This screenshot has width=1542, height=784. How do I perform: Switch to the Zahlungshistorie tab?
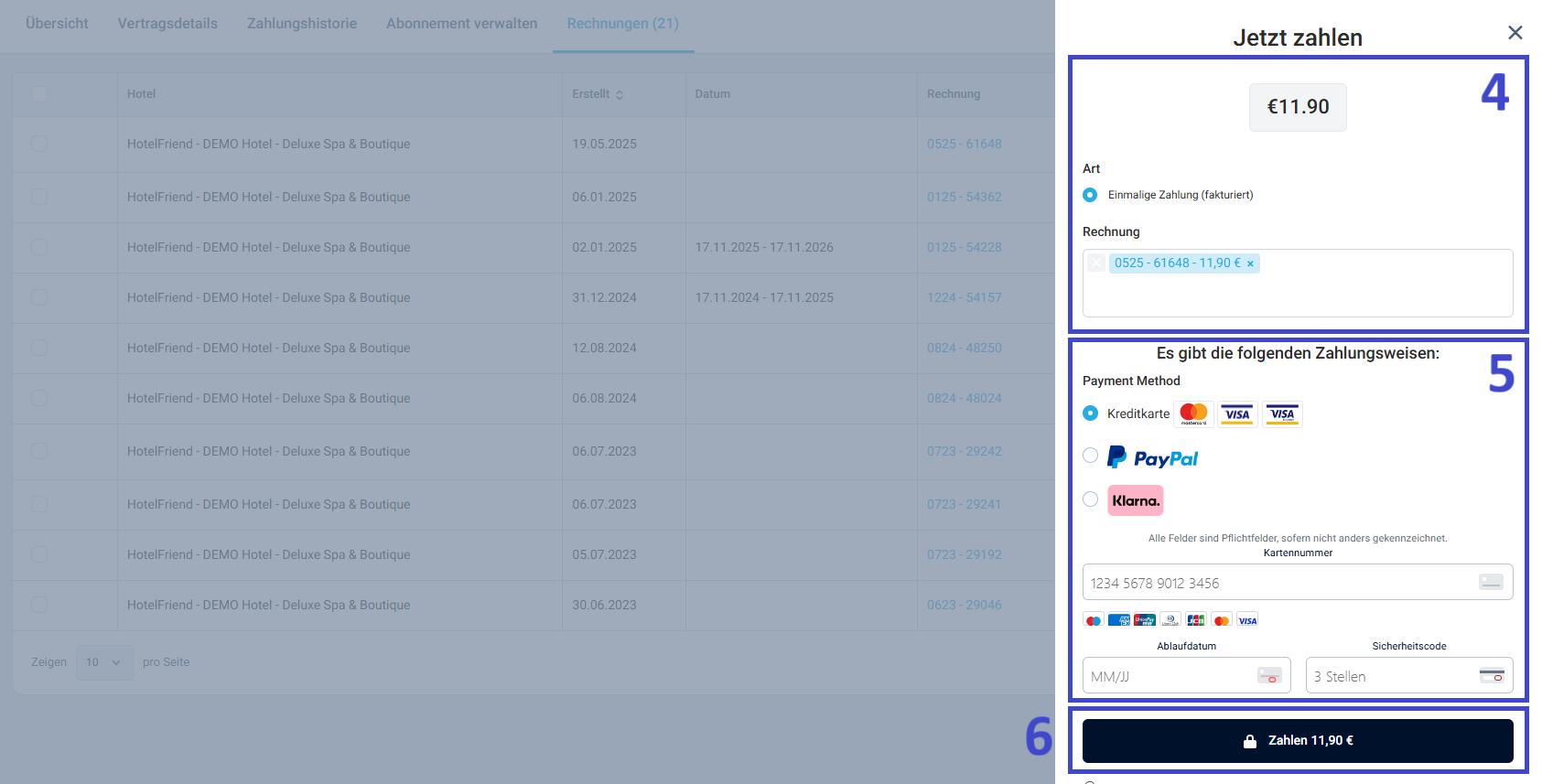click(302, 24)
